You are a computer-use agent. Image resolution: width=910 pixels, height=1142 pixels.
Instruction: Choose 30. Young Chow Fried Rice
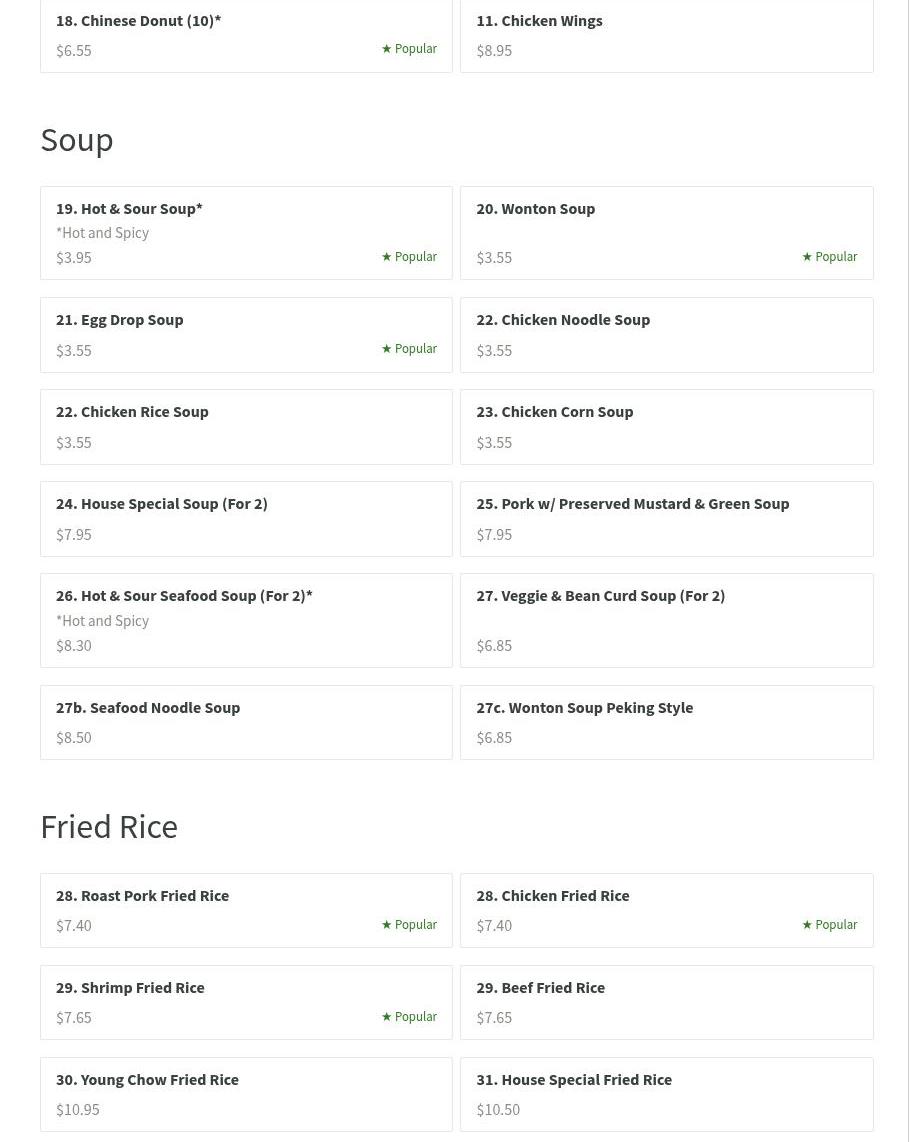pos(246,1094)
